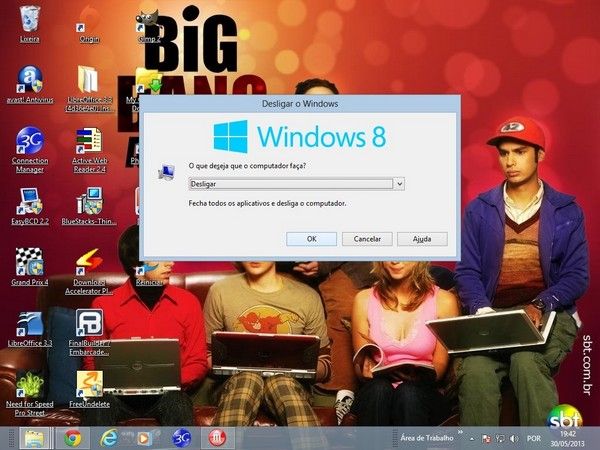Open Internet Explorer from the taskbar
600x450 pixels.
[x=109, y=438]
